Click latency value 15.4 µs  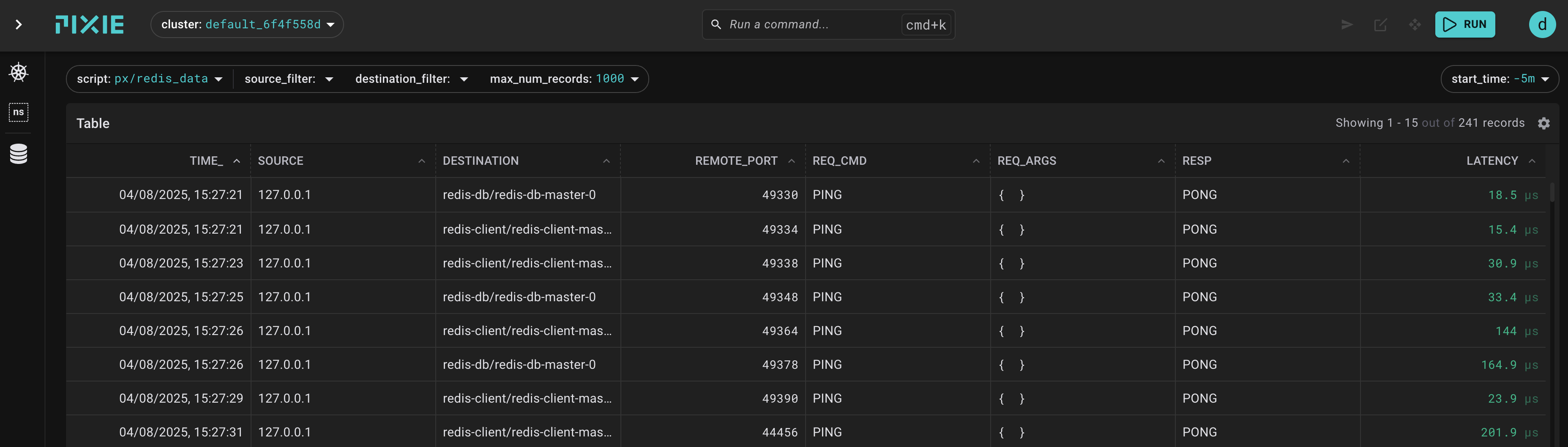tap(1513, 230)
